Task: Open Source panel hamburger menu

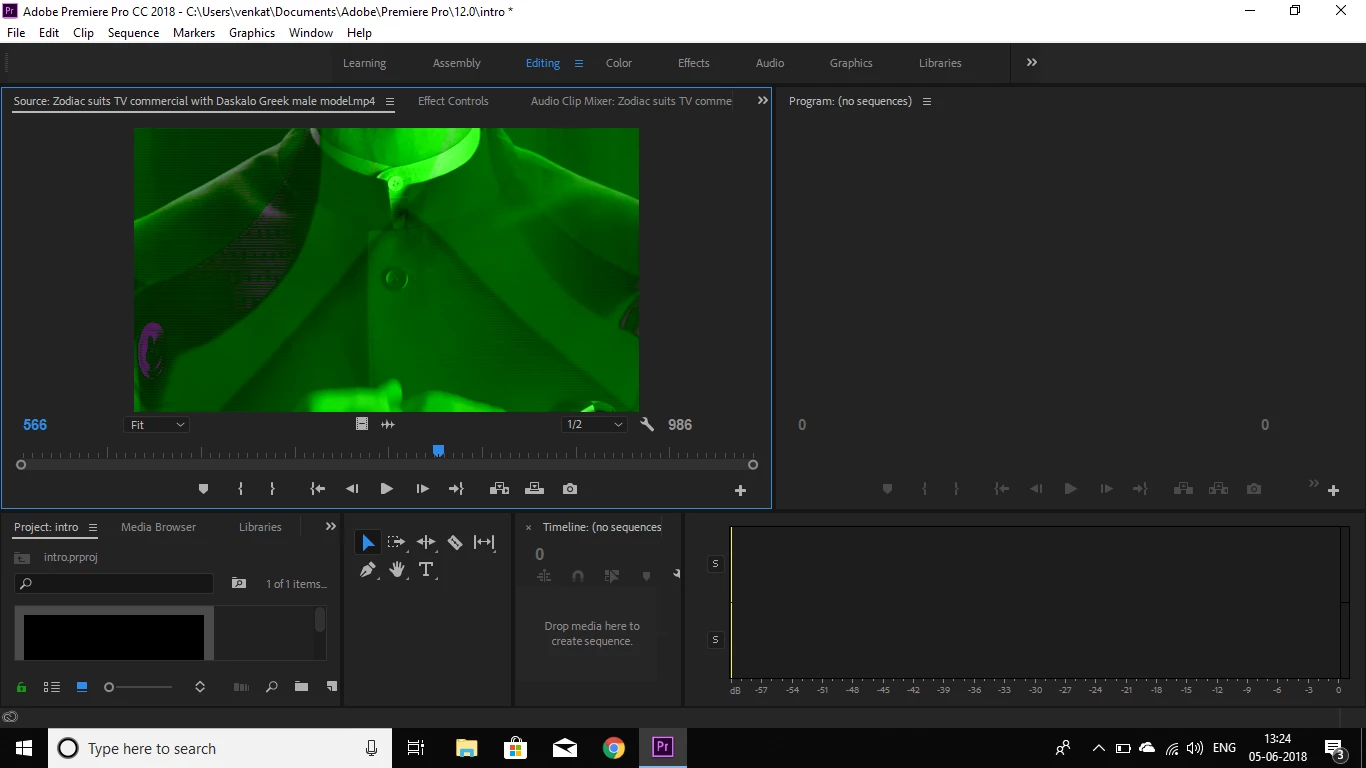Action: [x=390, y=101]
